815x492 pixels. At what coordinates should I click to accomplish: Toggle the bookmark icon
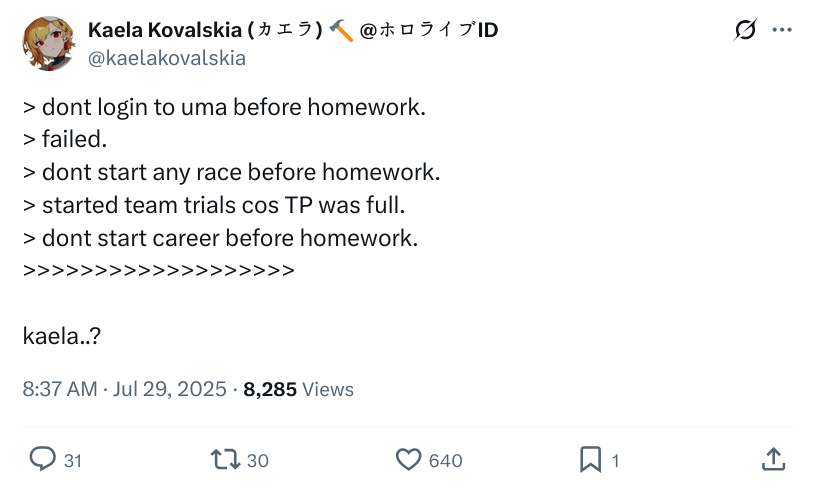pos(591,459)
